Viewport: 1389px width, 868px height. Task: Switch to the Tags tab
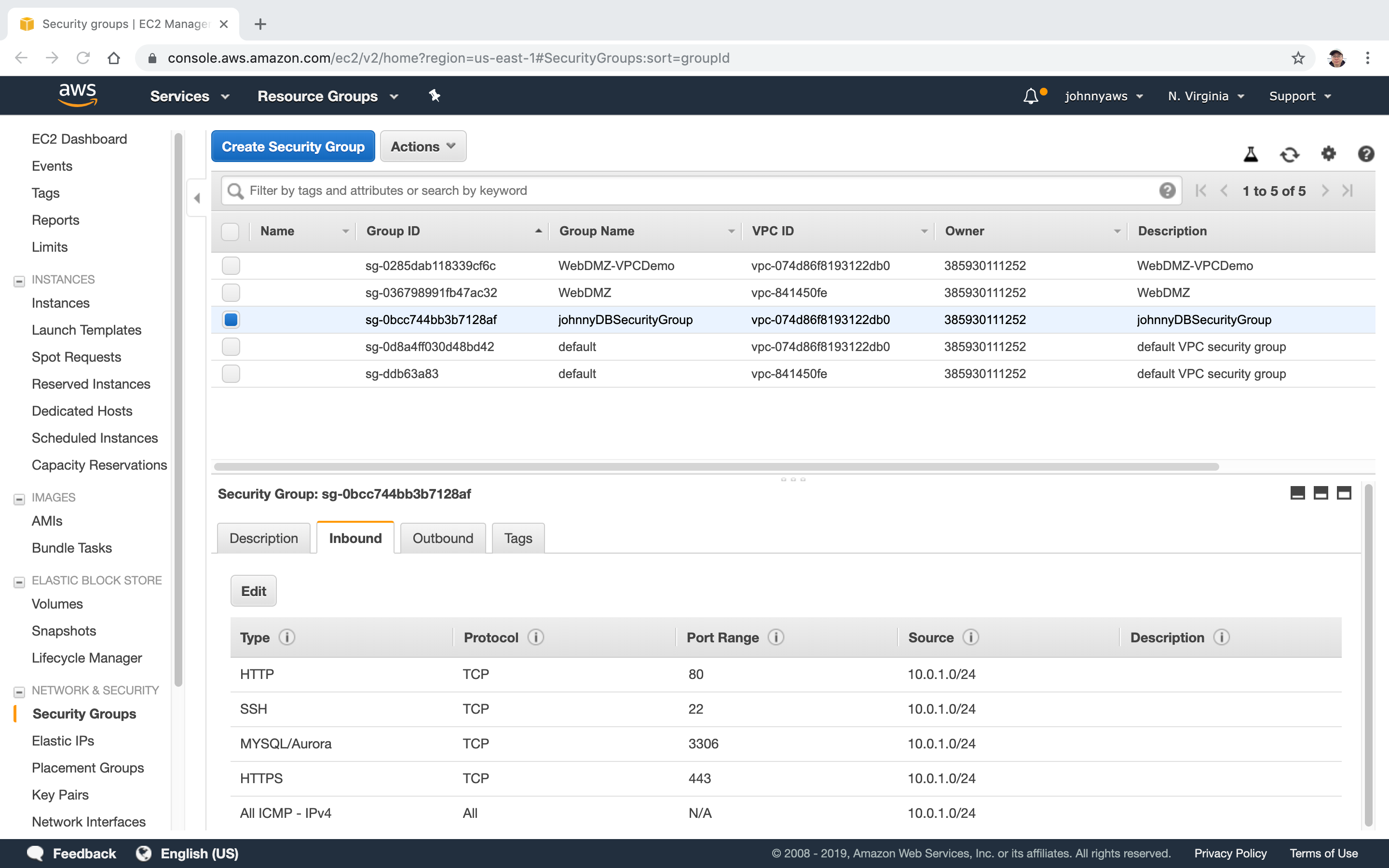[517, 539]
